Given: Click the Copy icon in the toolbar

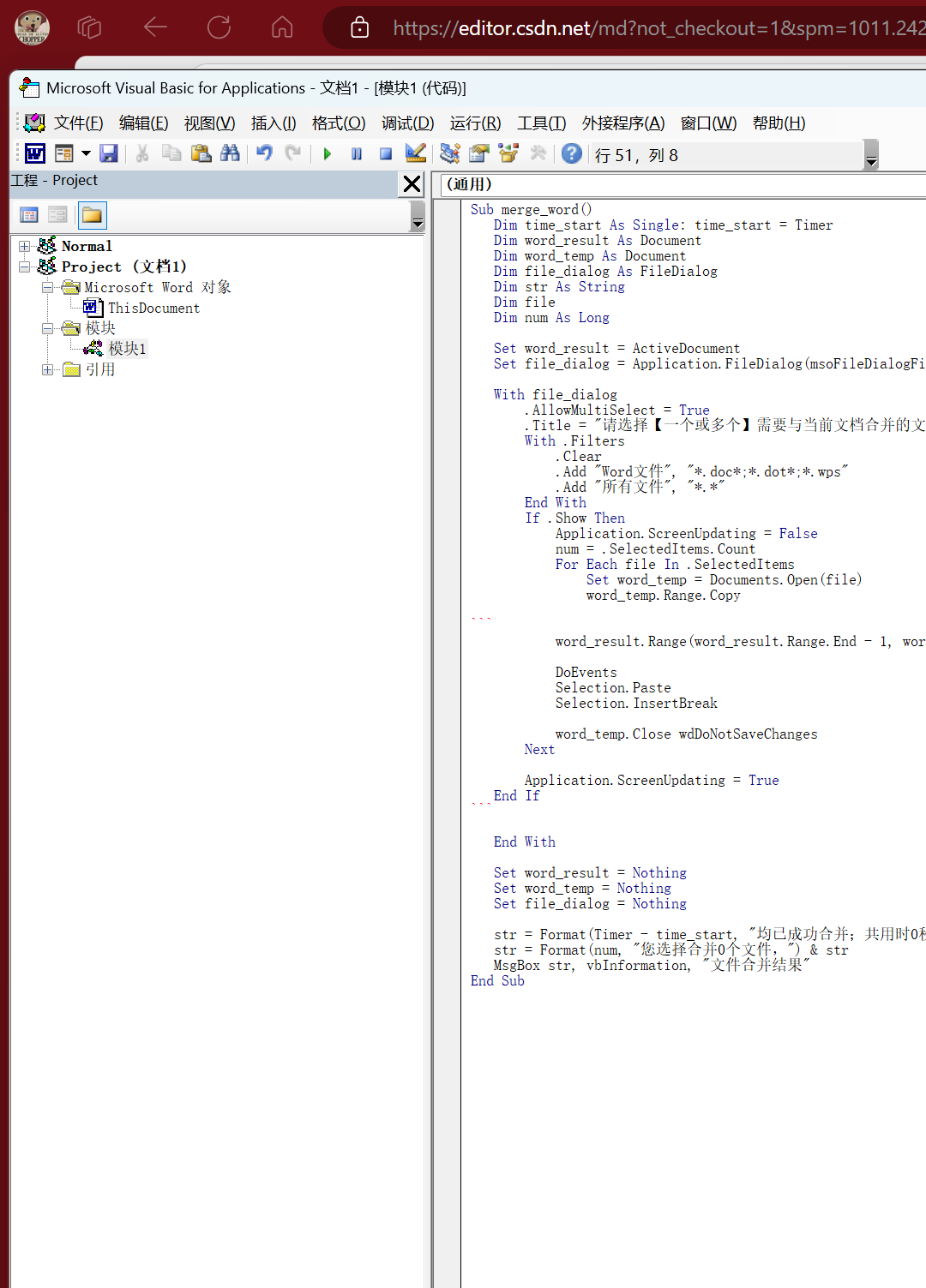Looking at the screenshot, I should 171,153.
